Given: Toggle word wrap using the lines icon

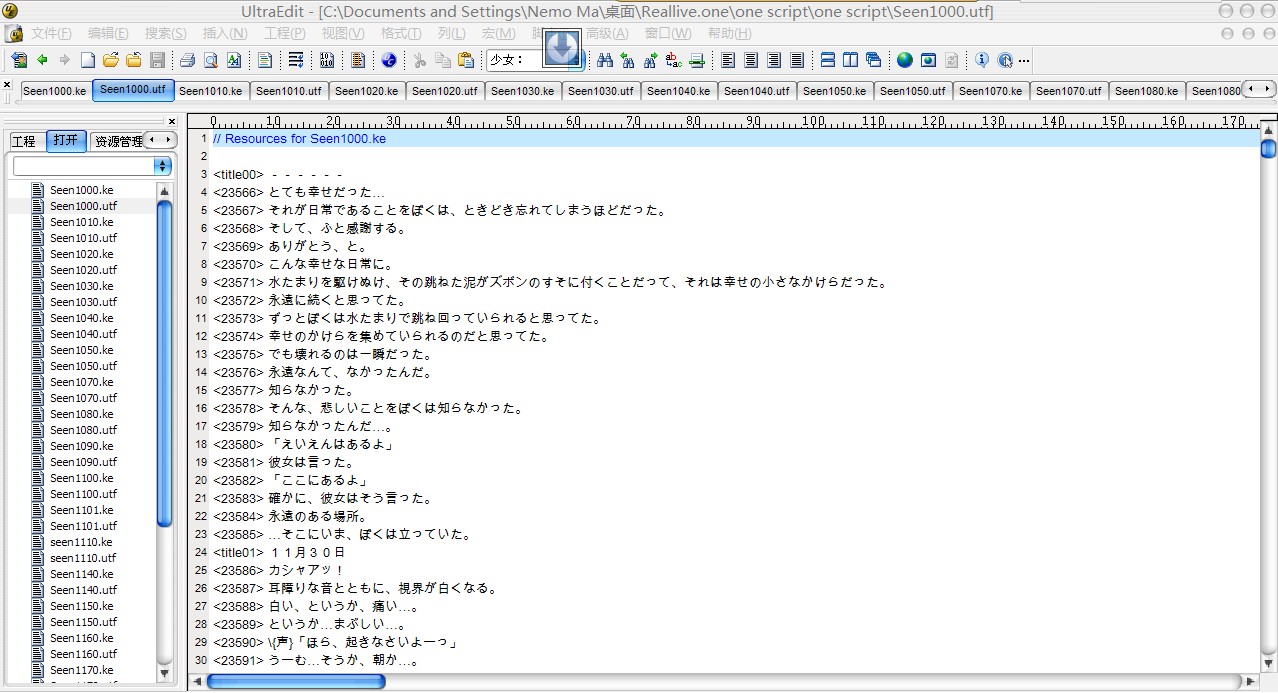Looking at the screenshot, I should [296, 60].
